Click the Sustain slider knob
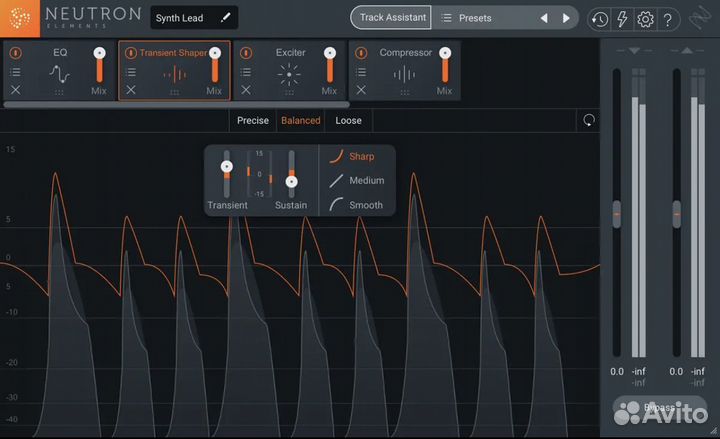Image resolution: width=720 pixels, height=439 pixels. pyautogui.click(x=291, y=182)
